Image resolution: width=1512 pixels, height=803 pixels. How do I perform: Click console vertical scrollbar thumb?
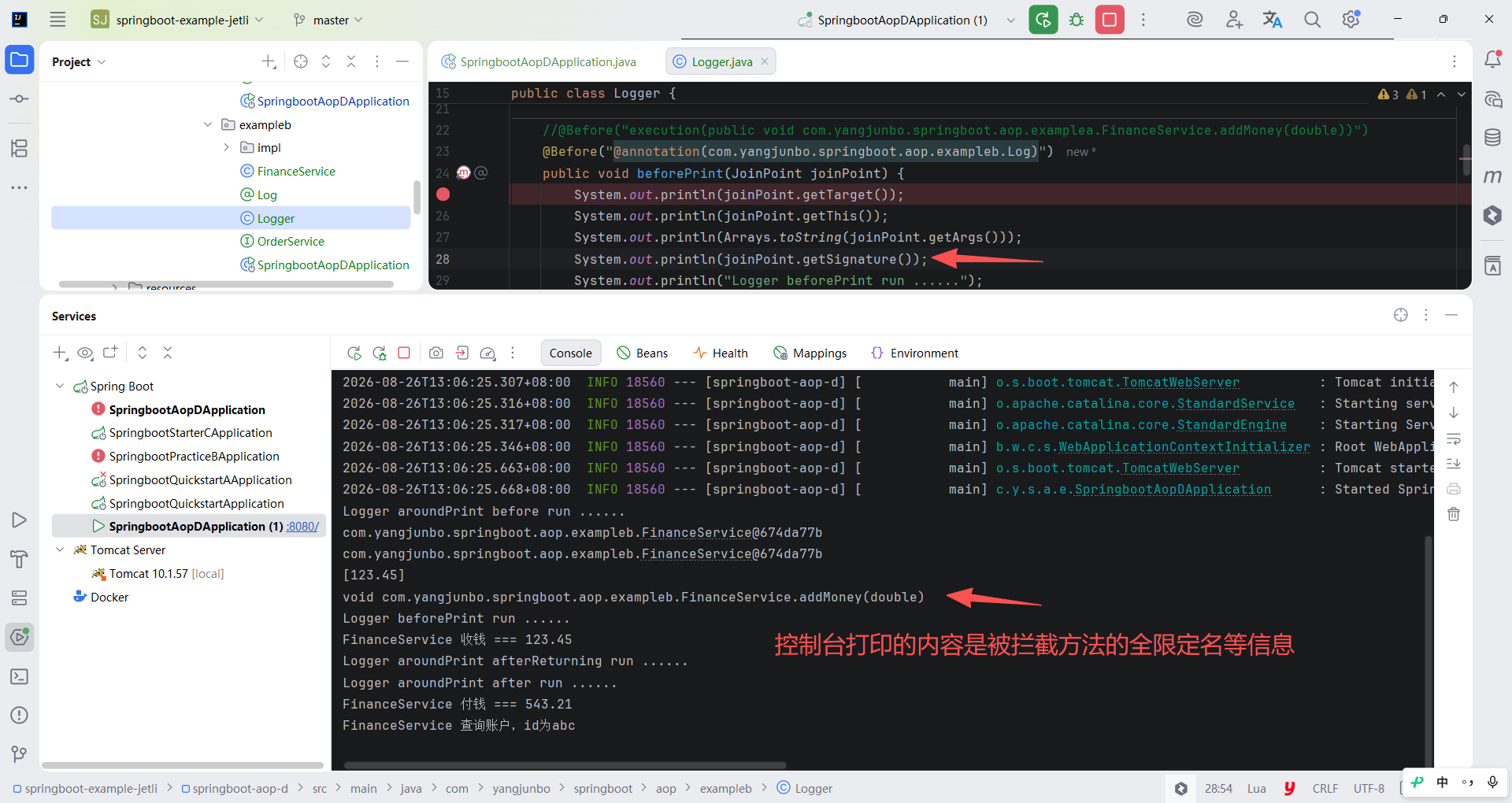point(1429,649)
